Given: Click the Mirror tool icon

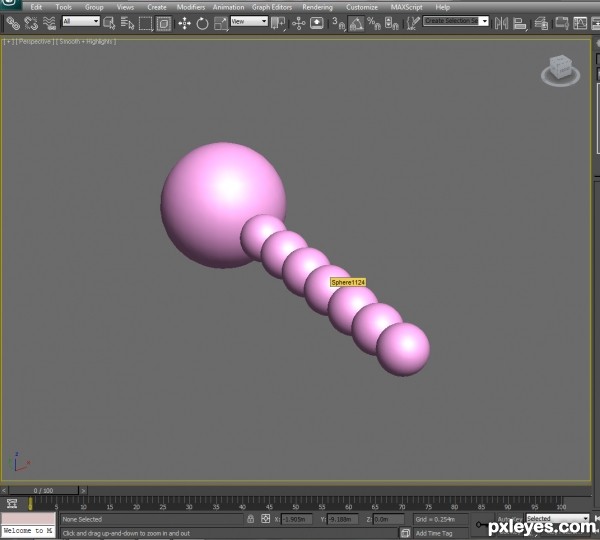Looking at the screenshot, I should coord(501,23).
